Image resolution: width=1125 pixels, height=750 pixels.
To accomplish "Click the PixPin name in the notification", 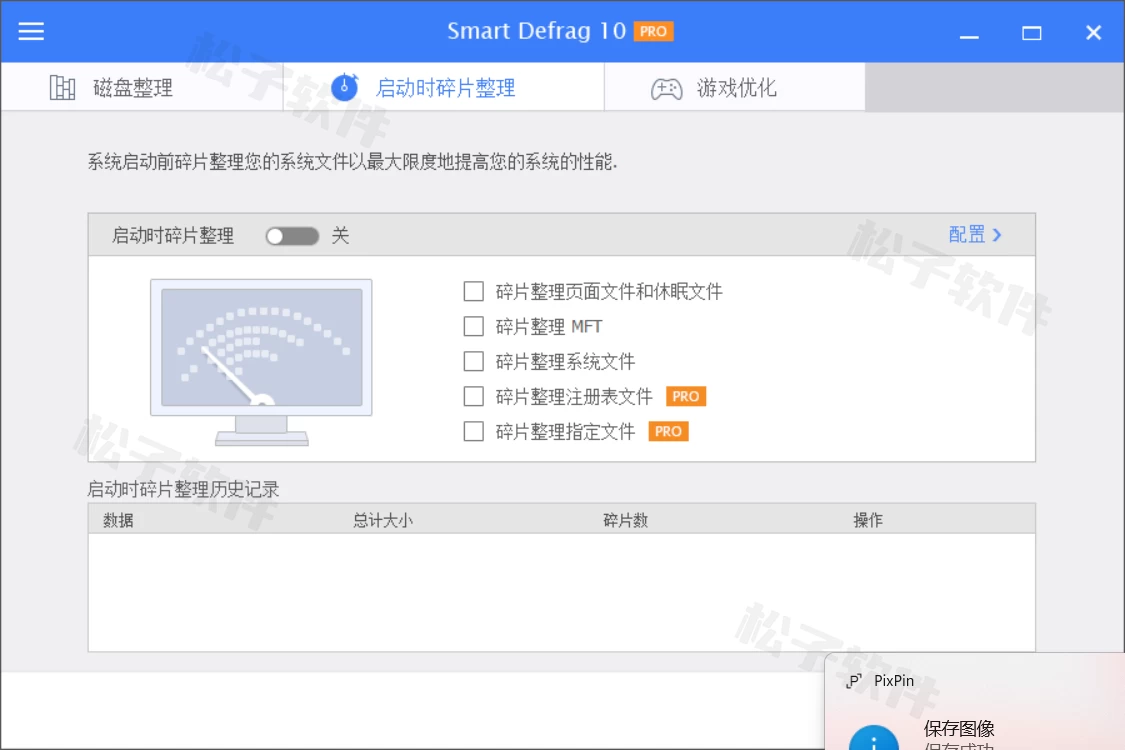I will 894,681.
